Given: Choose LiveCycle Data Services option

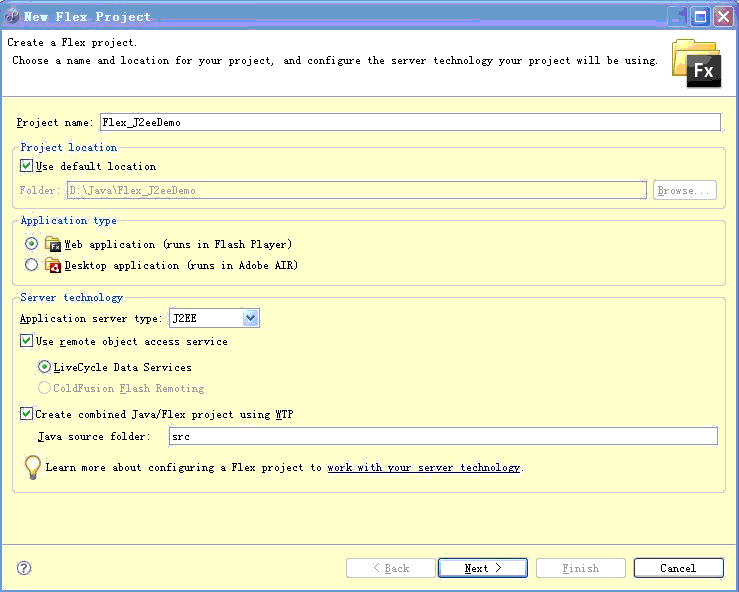Looking at the screenshot, I should click(44, 367).
